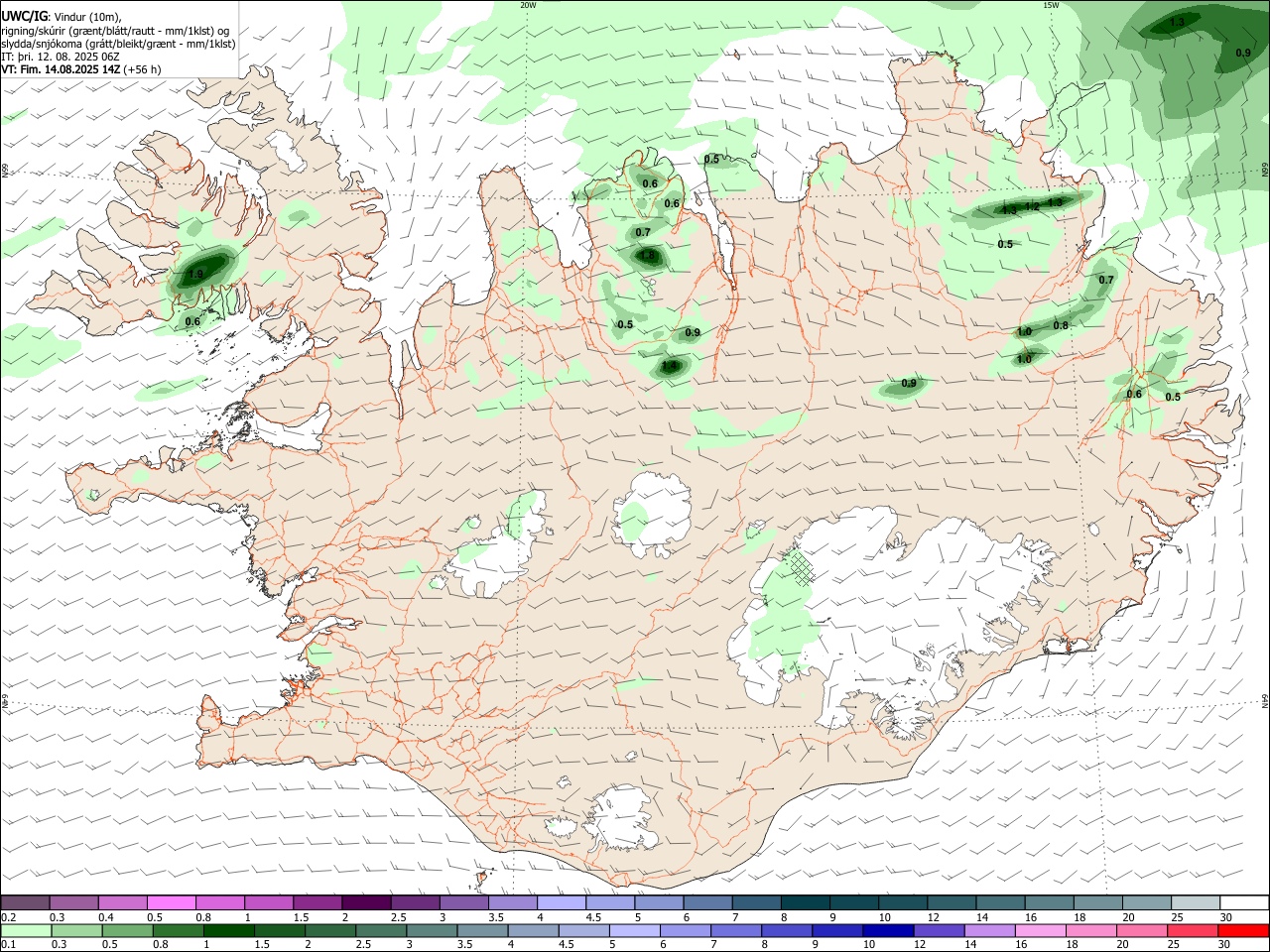This screenshot has width=1270, height=952.
Task: Click the 0.9 value near the top-right corner
Action: click(x=1243, y=53)
